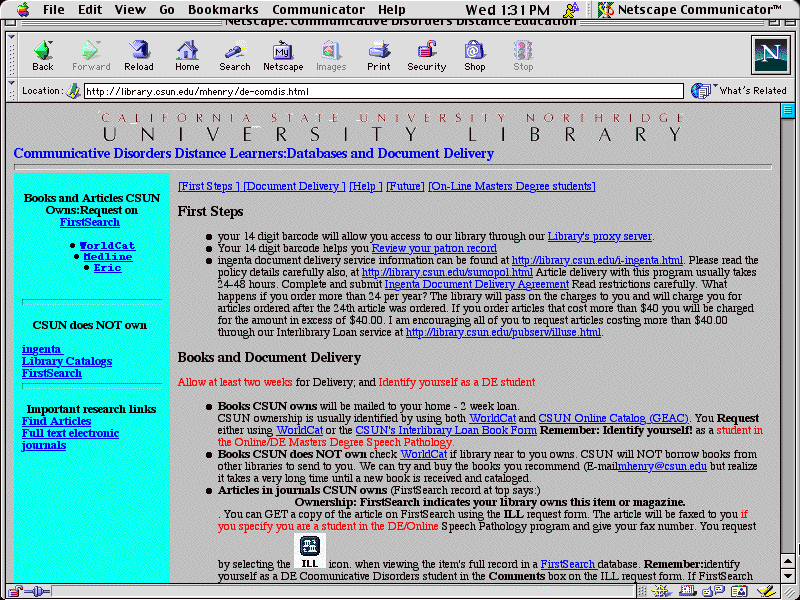Click the Stop traffic-light icon
Viewport: 800px width, 600px height.
coord(523,55)
